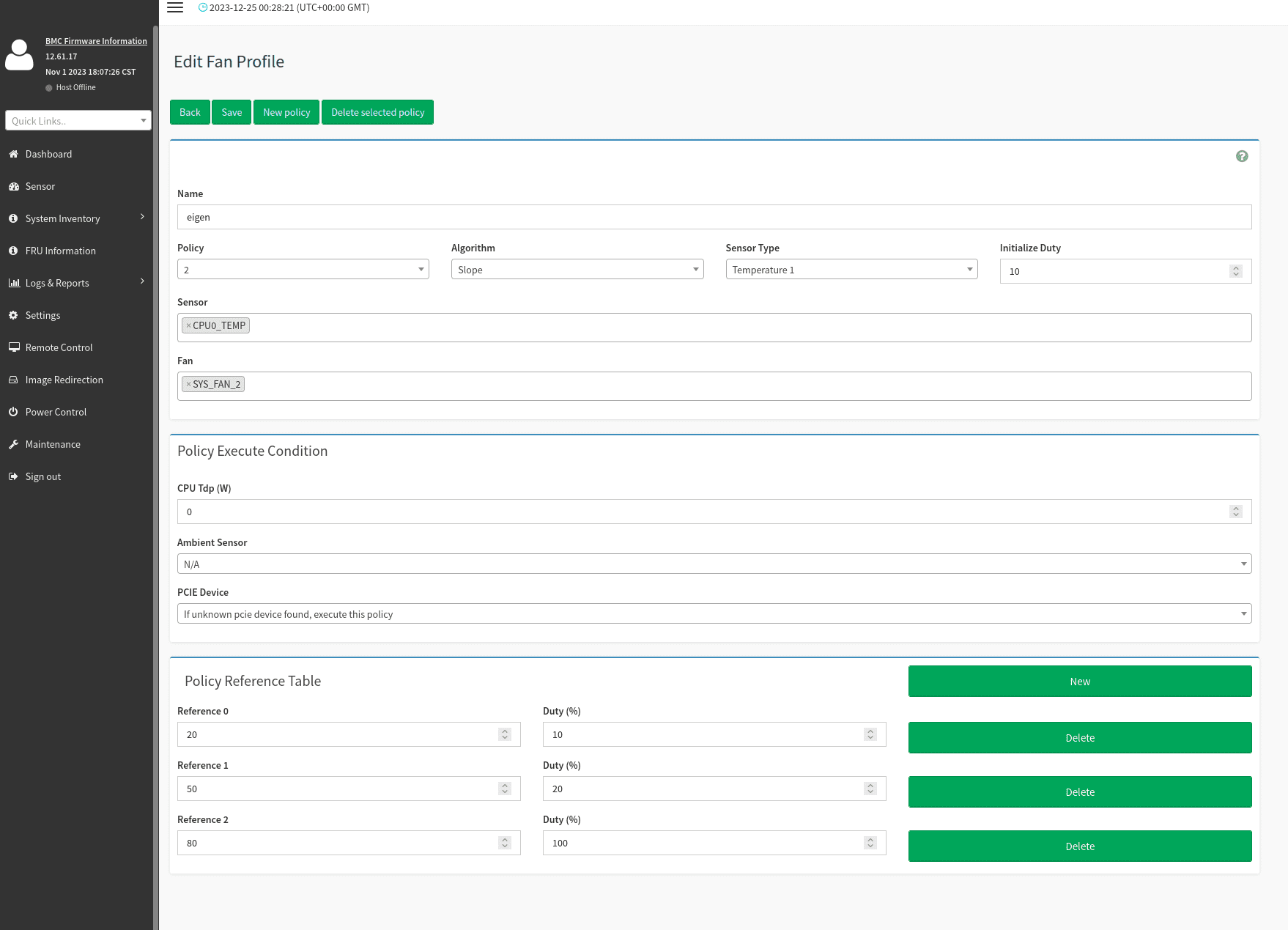Image resolution: width=1288 pixels, height=930 pixels.
Task: Click the Name input field
Action: tap(714, 217)
